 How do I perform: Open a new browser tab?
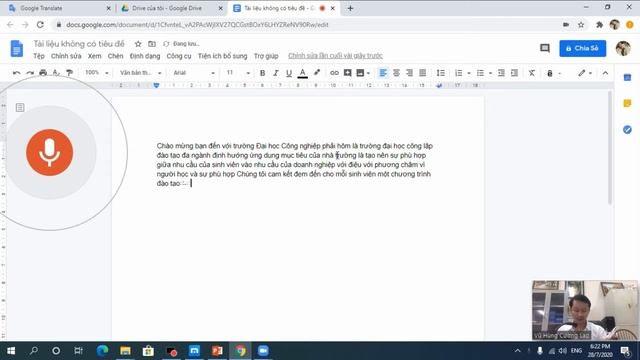click(350, 8)
